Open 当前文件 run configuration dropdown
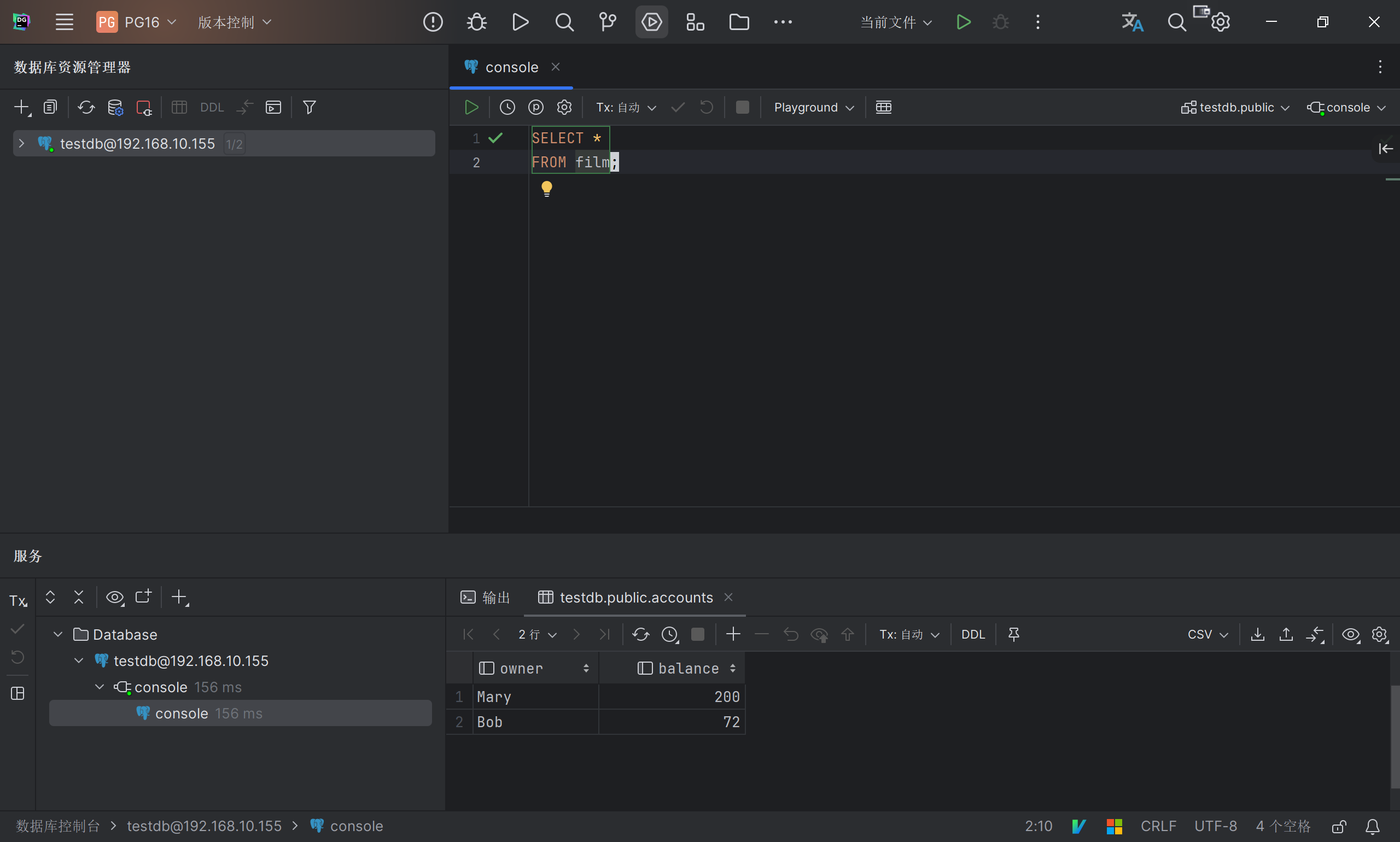 [x=895, y=22]
